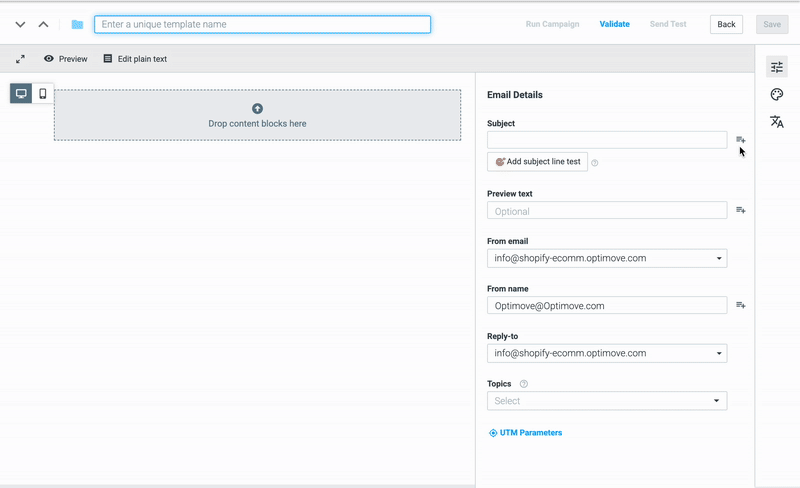Screen dimensions: 800x488
Task: Insert personalization tag into From name
Action: [741, 305]
